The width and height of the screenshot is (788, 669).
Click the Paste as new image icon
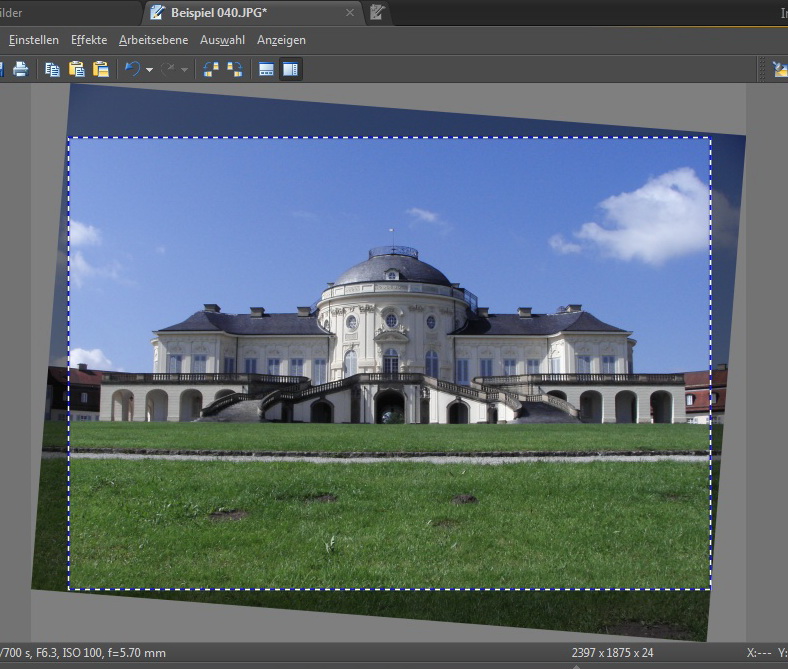[100, 70]
